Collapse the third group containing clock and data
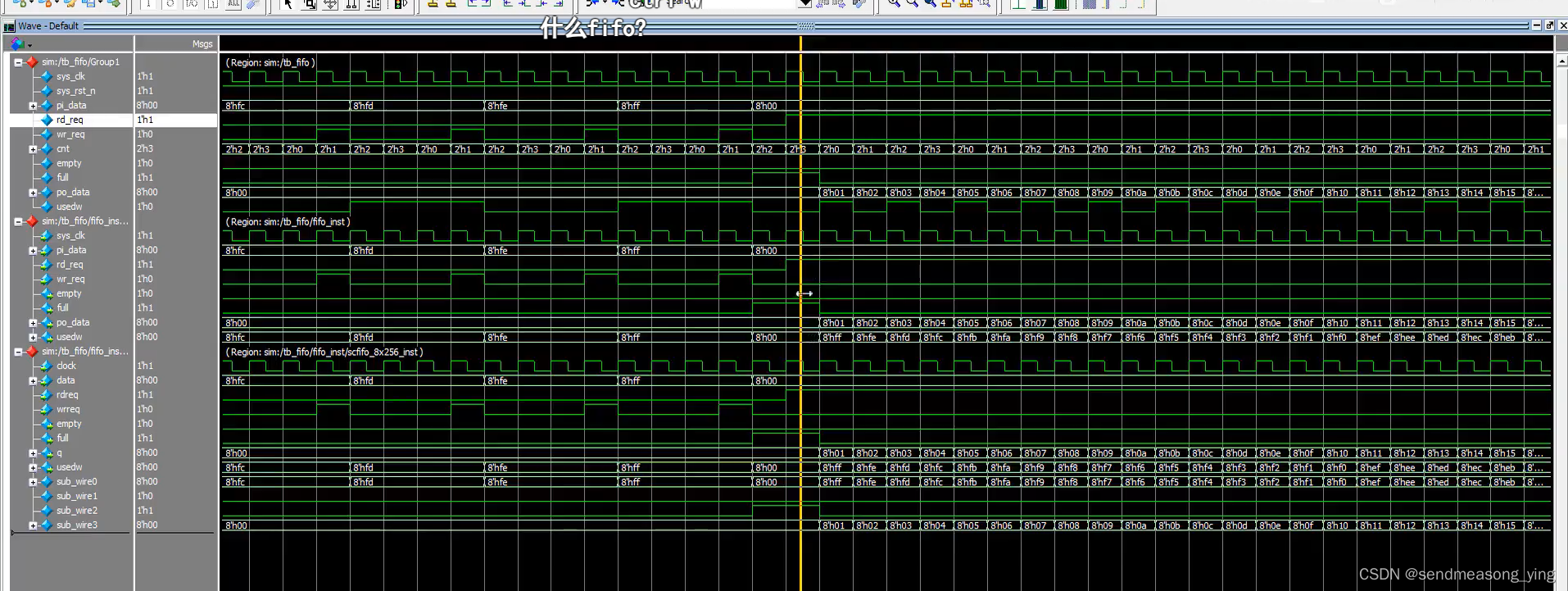This screenshot has width=1568, height=591. click(x=18, y=352)
